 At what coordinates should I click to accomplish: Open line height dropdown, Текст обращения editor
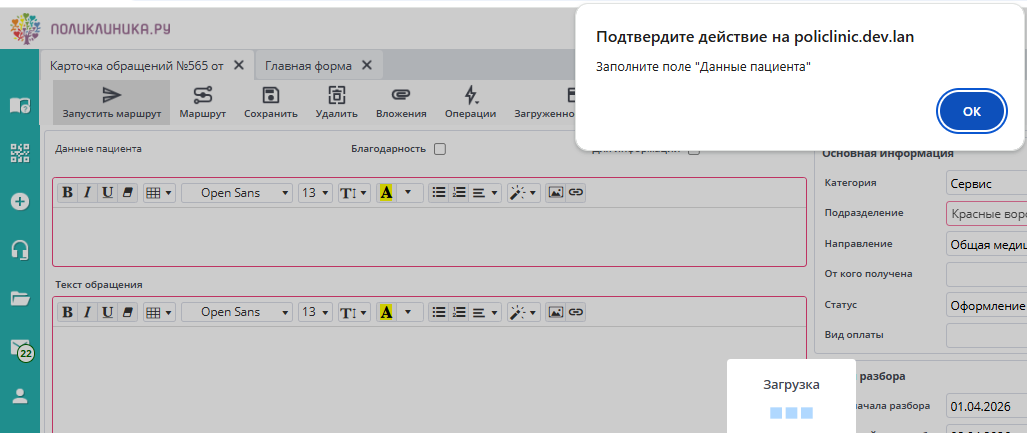(354, 312)
